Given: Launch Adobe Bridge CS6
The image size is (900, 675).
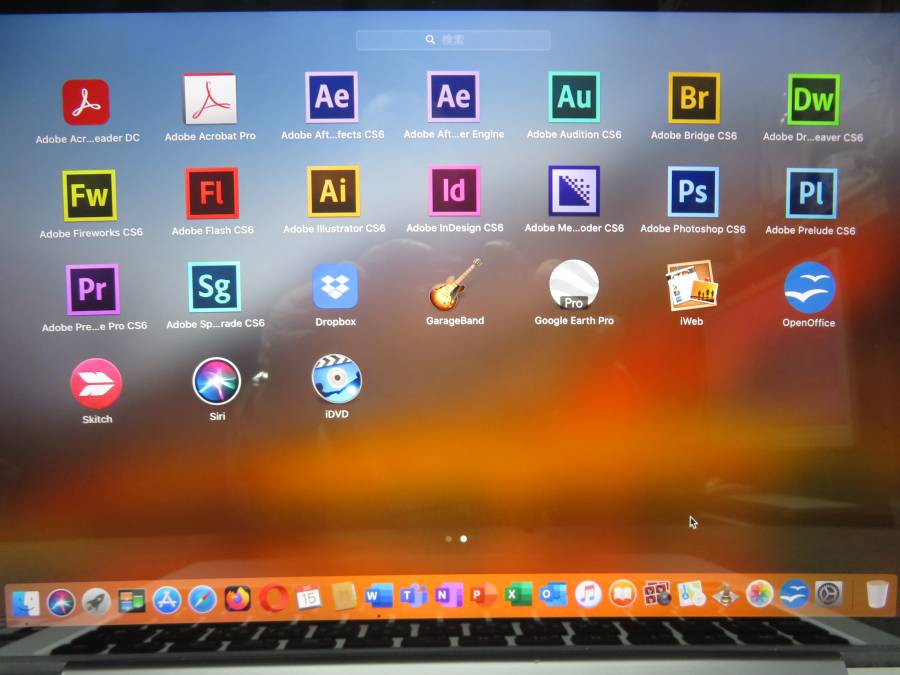Looking at the screenshot, I should click(694, 98).
